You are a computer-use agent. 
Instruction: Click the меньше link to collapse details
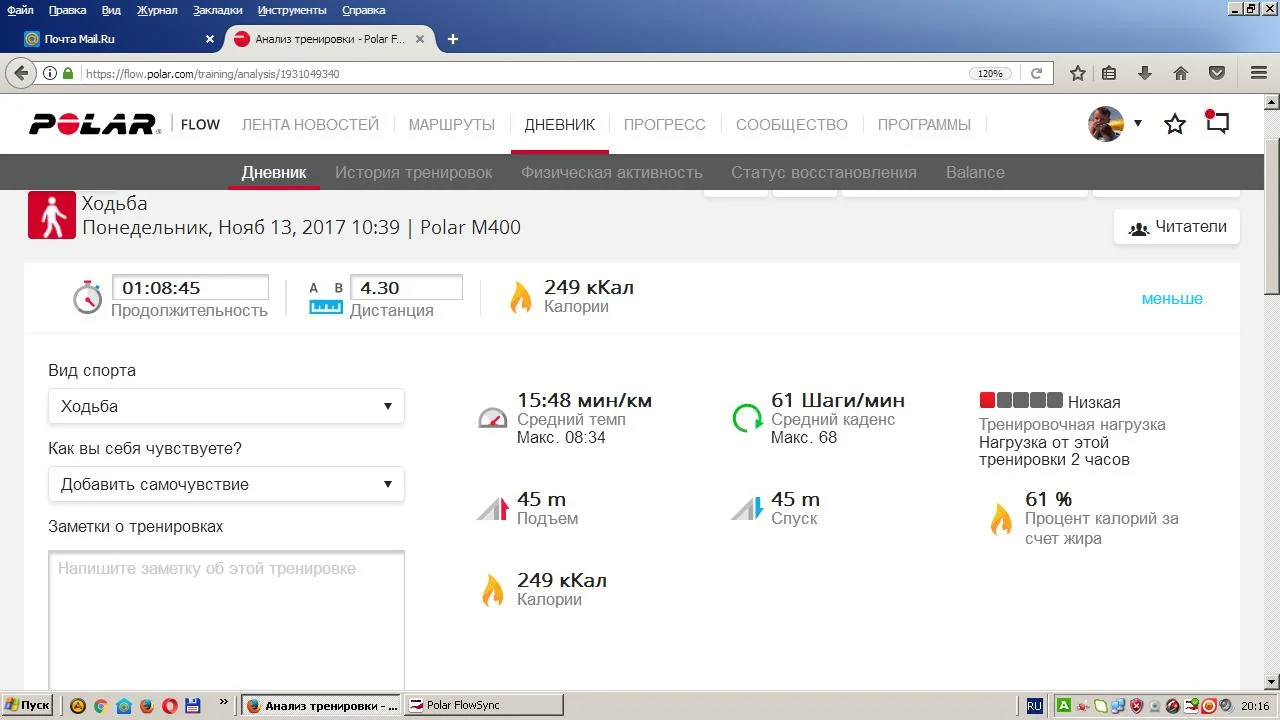click(1172, 299)
